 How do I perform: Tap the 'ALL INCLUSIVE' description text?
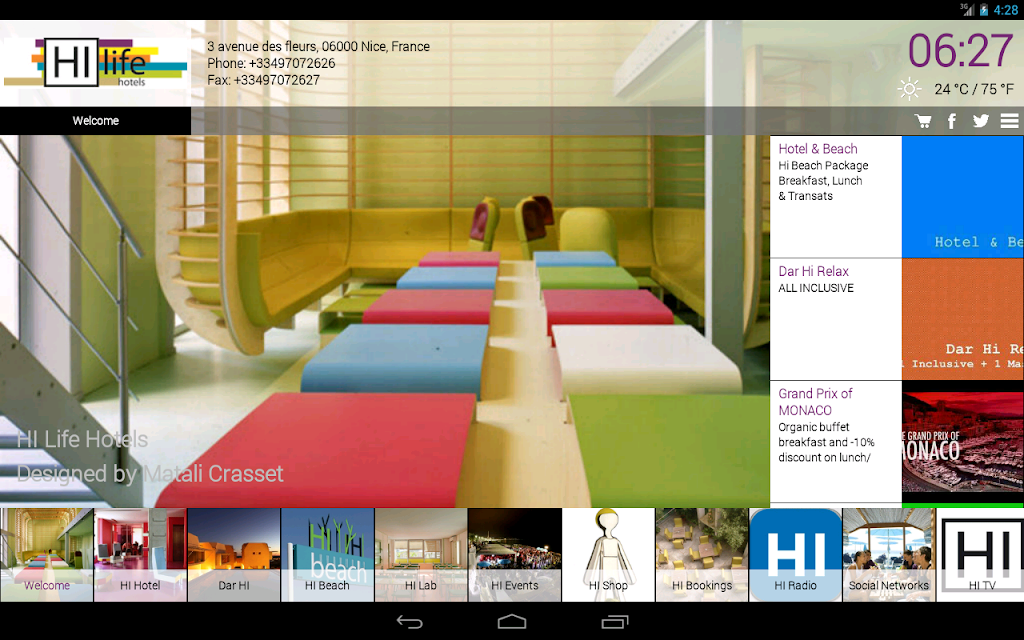[x=816, y=288]
